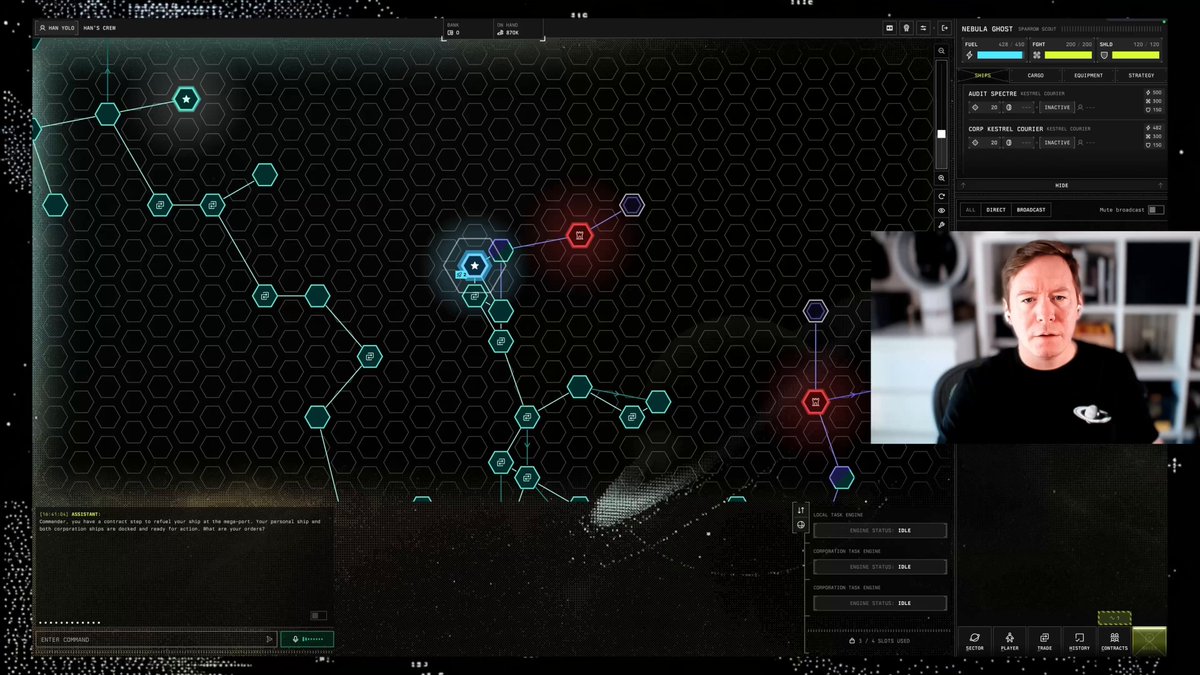Click the striped notification badge above Contracts
Image resolution: width=1200 pixels, height=675 pixels.
[1114, 618]
